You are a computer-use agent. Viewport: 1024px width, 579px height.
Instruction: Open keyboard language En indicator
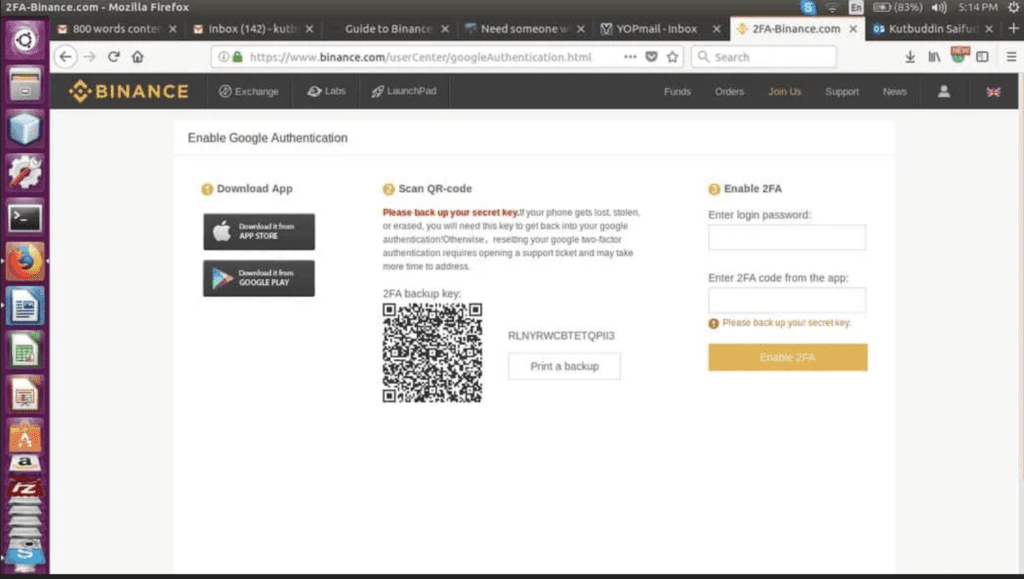[856, 7]
